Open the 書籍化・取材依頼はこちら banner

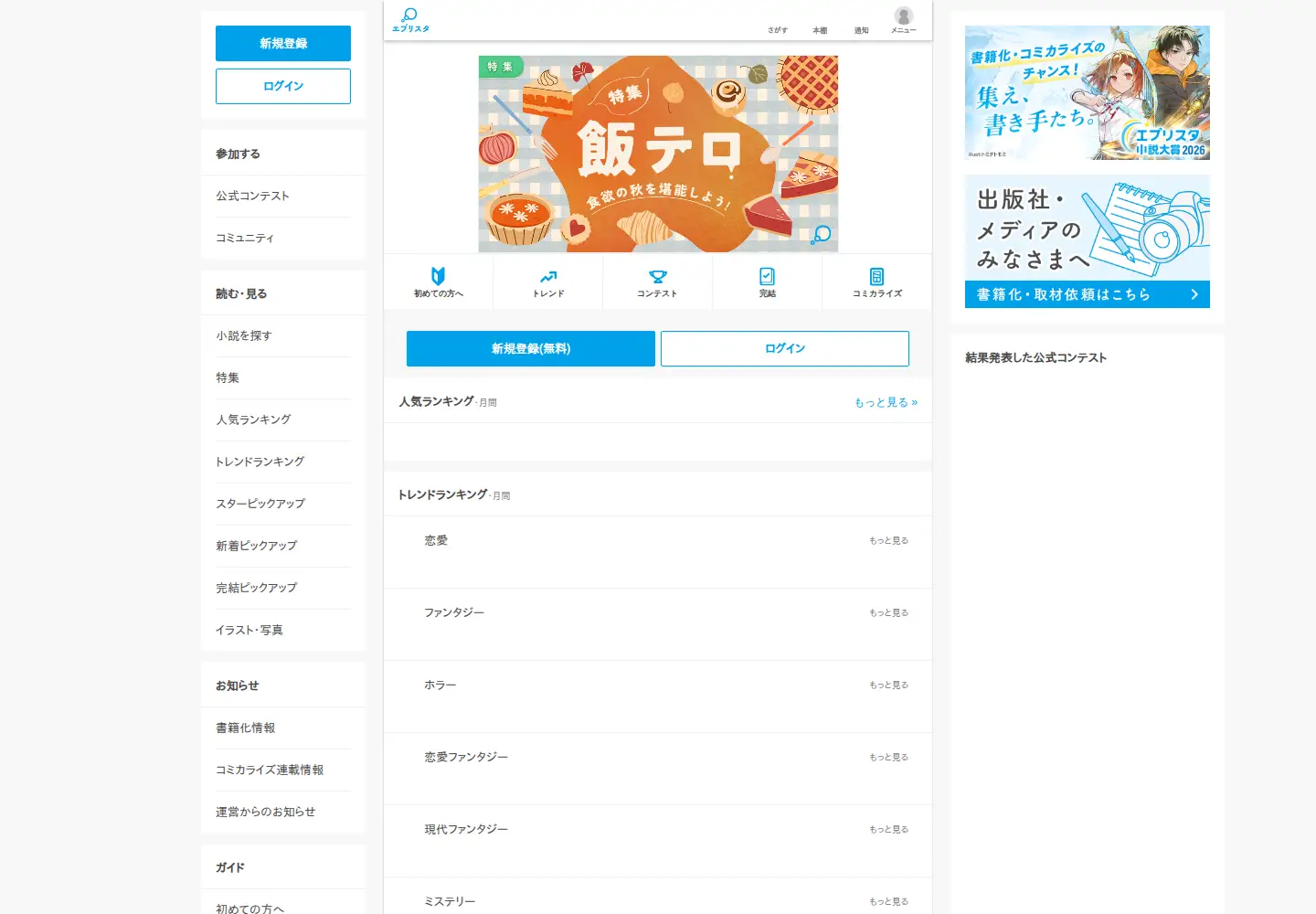coord(1088,241)
